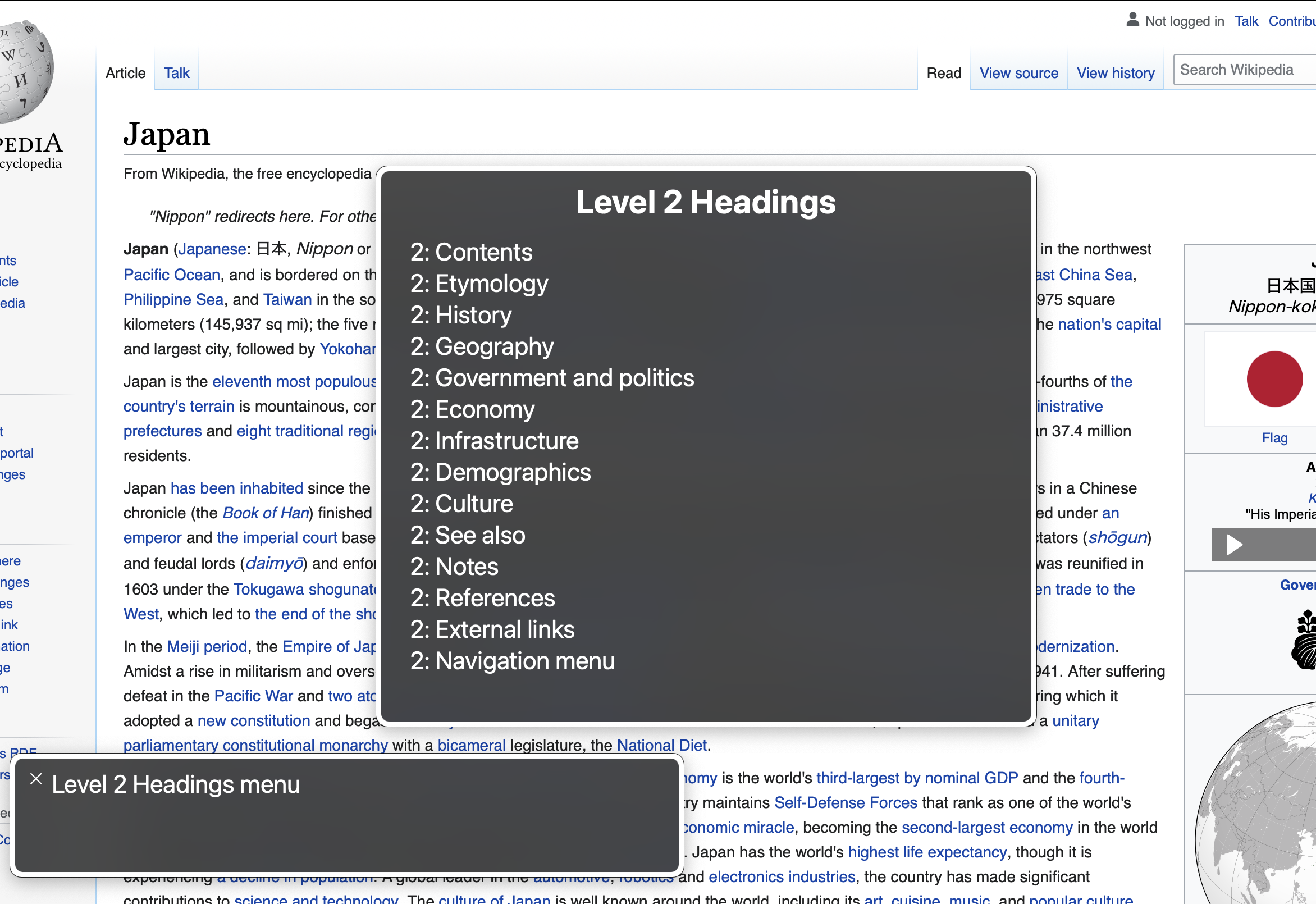Open the user Talk link at top
The image size is (1316, 904).
(x=1246, y=21)
